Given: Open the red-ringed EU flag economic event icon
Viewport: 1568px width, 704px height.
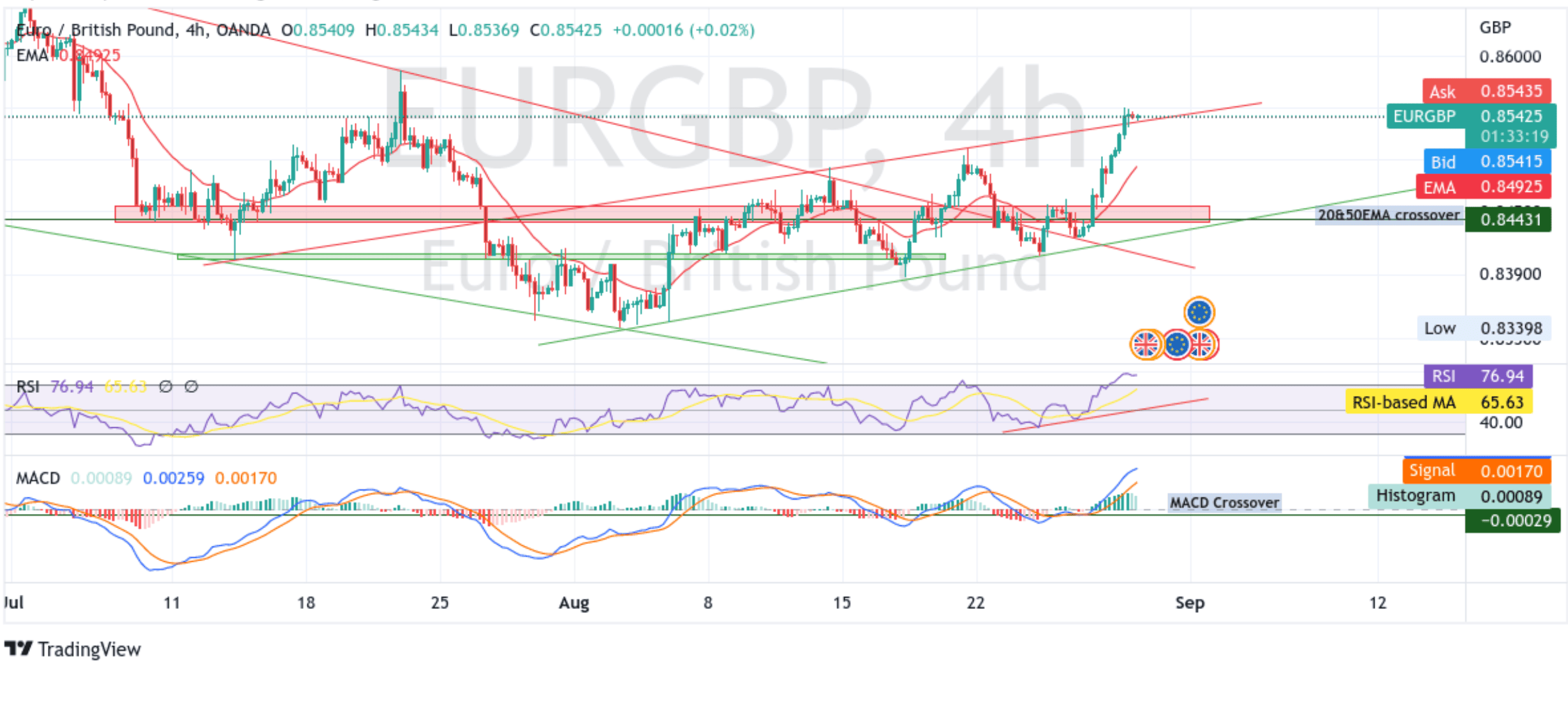Looking at the screenshot, I should coord(1176,344).
